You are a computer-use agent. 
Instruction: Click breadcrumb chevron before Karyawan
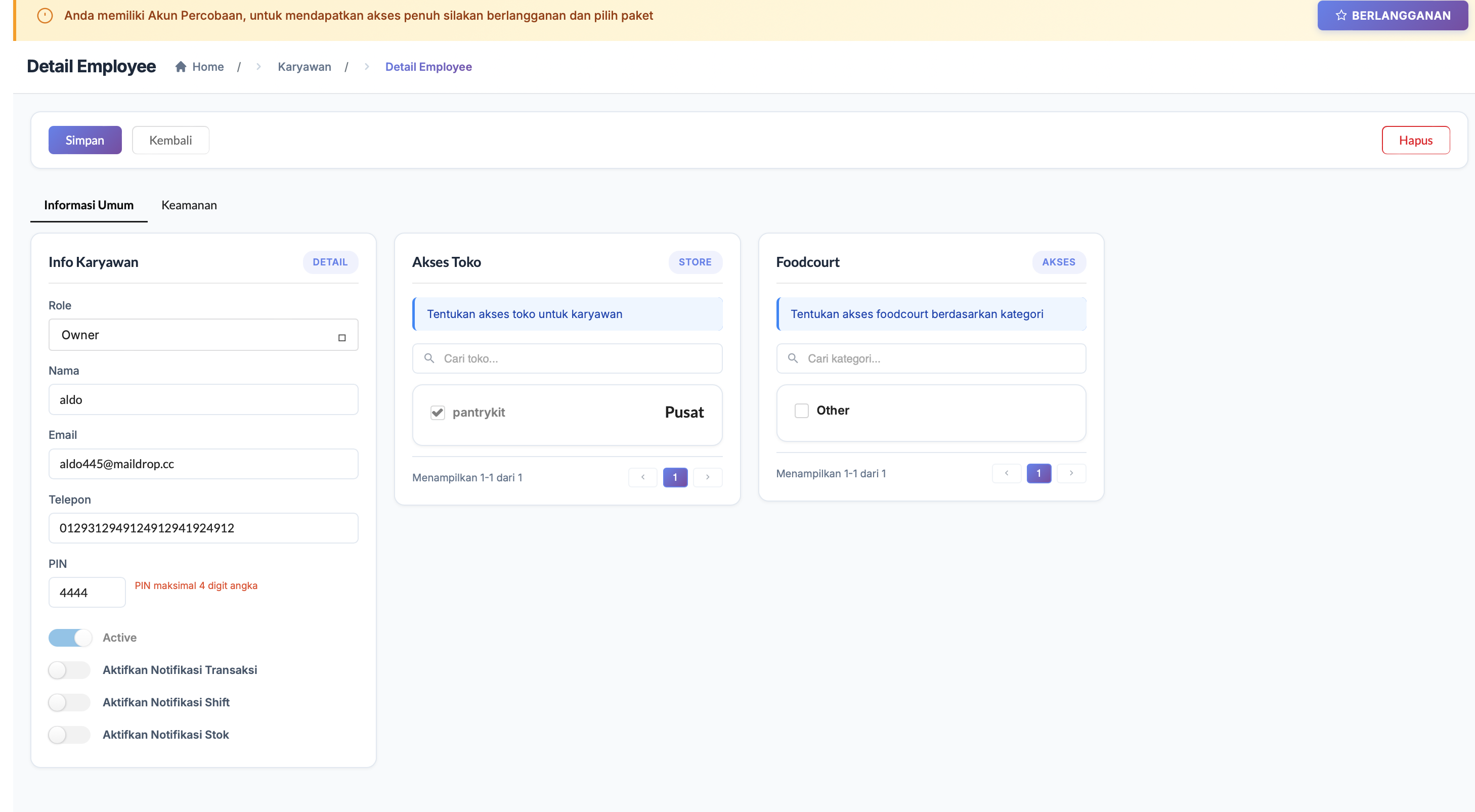click(x=258, y=67)
